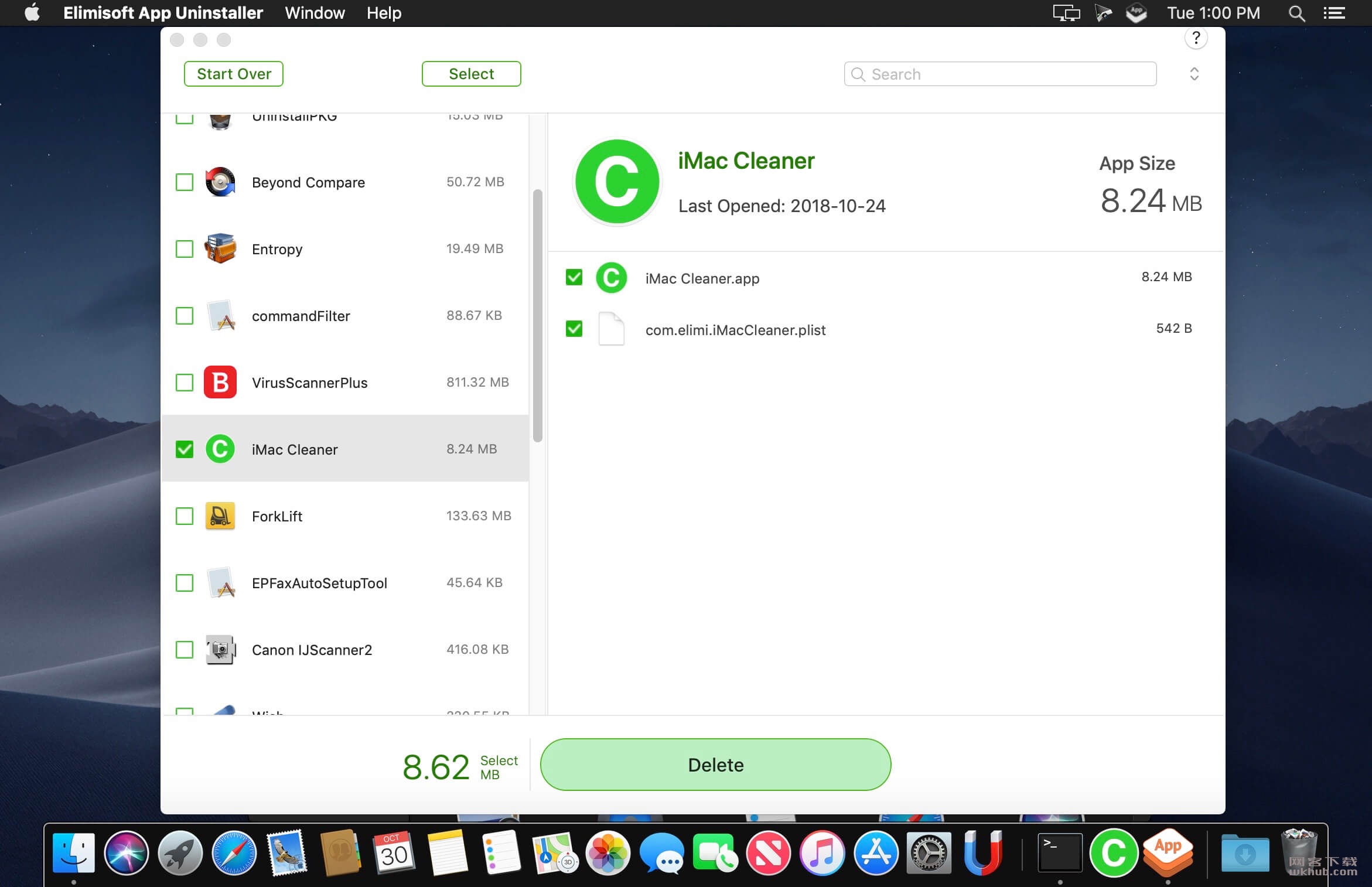
Task: Open System Preferences gear in Dock
Action: pyautogui.click(x=929, y=852)
